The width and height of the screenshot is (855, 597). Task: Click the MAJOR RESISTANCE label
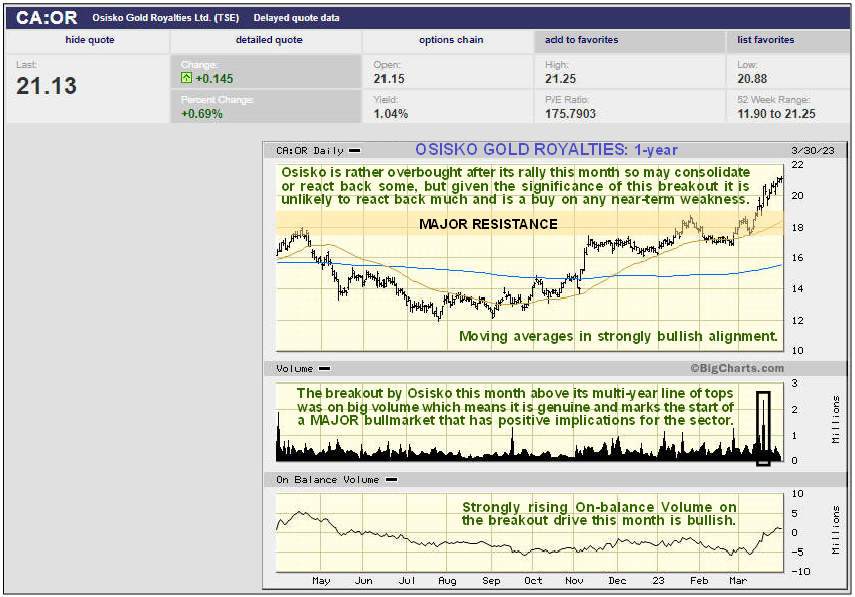tap(488, 224)
